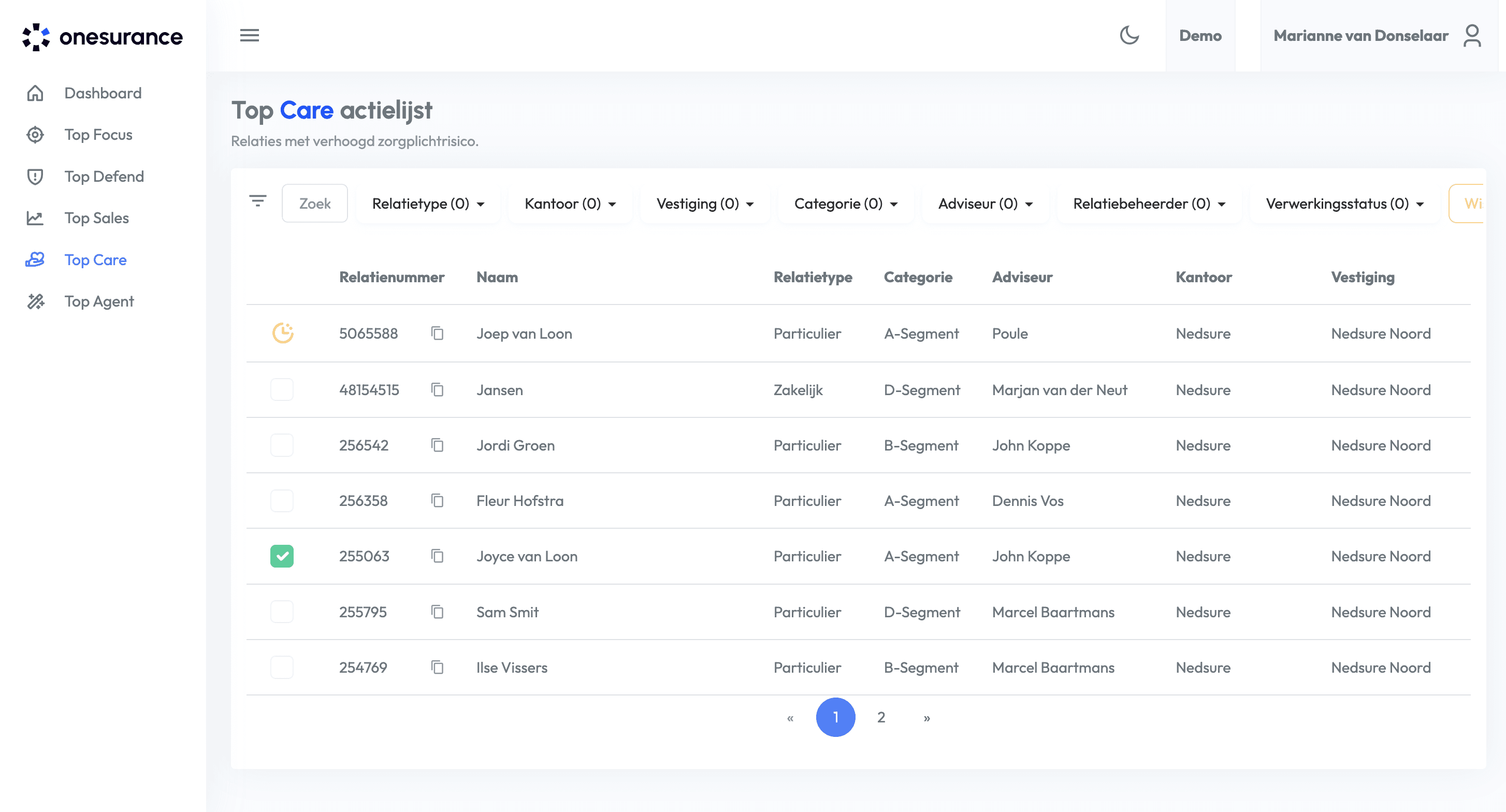The height and width of the screenshot is (812, 1506).
Task: Tick the Sam Smit row checkbox
Action: click(282, 612)
